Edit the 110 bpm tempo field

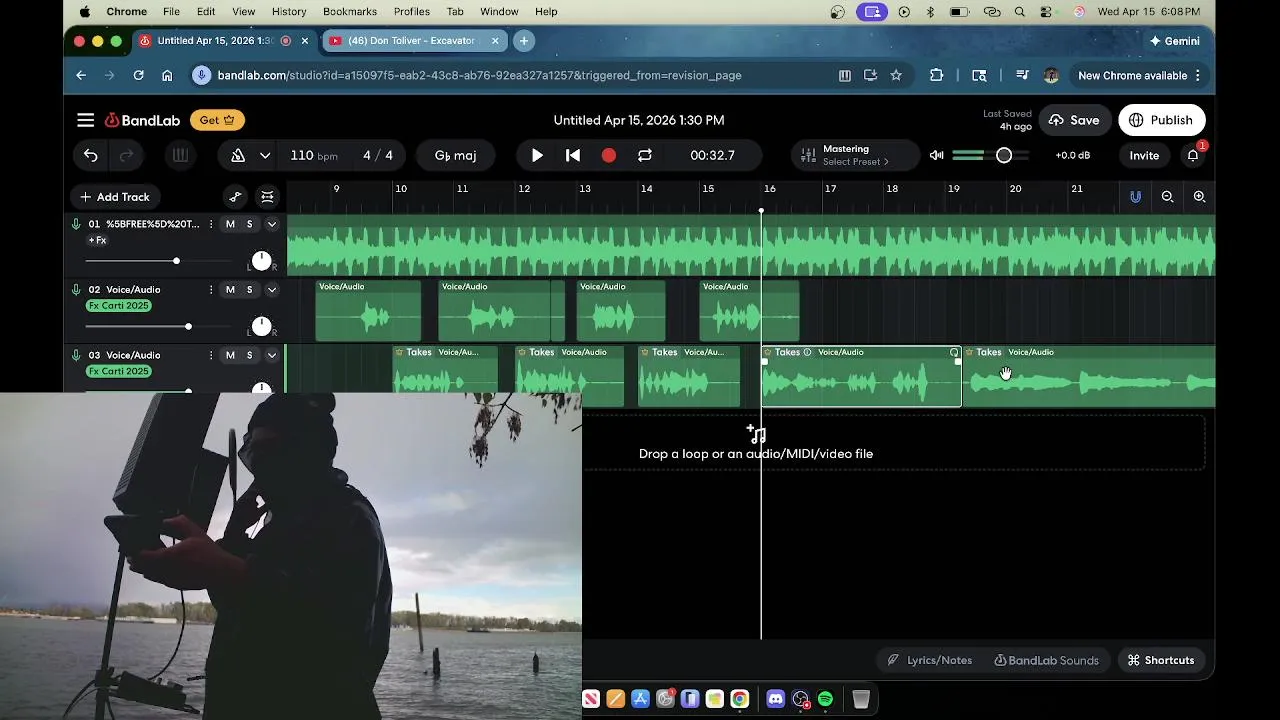click(314, 155)
